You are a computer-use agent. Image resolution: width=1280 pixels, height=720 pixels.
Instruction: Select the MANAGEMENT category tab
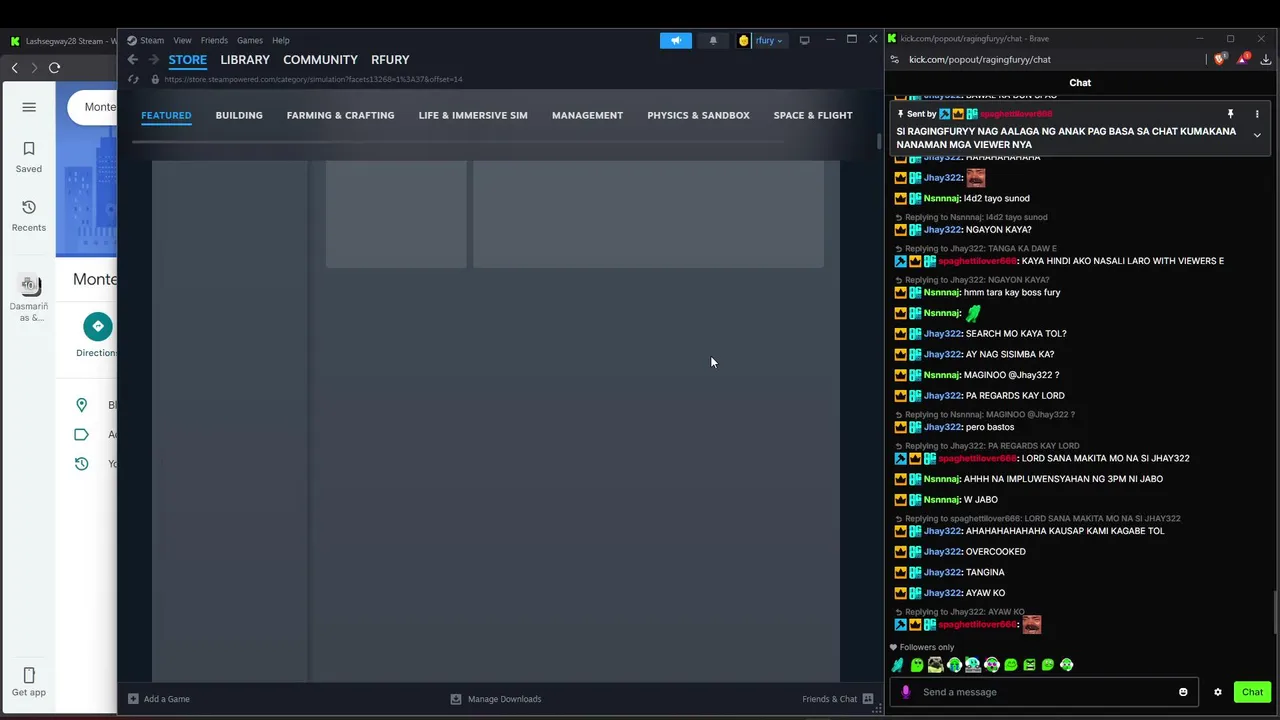(587, 115)
